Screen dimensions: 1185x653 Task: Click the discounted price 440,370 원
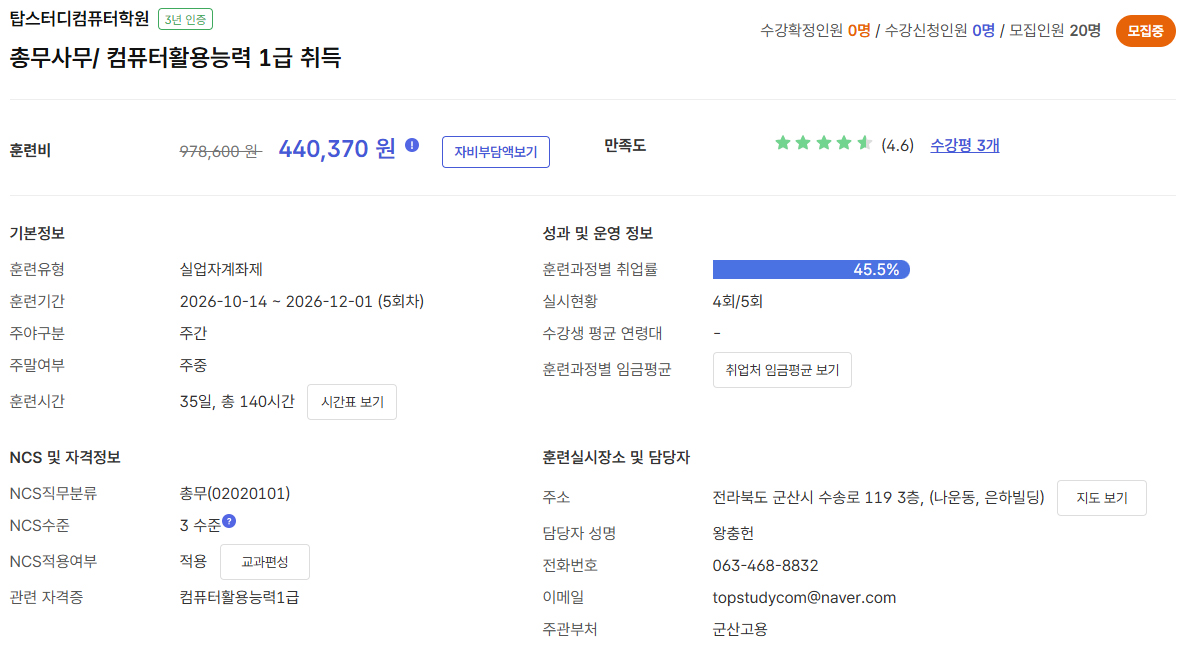pyautogui.click(x=337, y=148)
